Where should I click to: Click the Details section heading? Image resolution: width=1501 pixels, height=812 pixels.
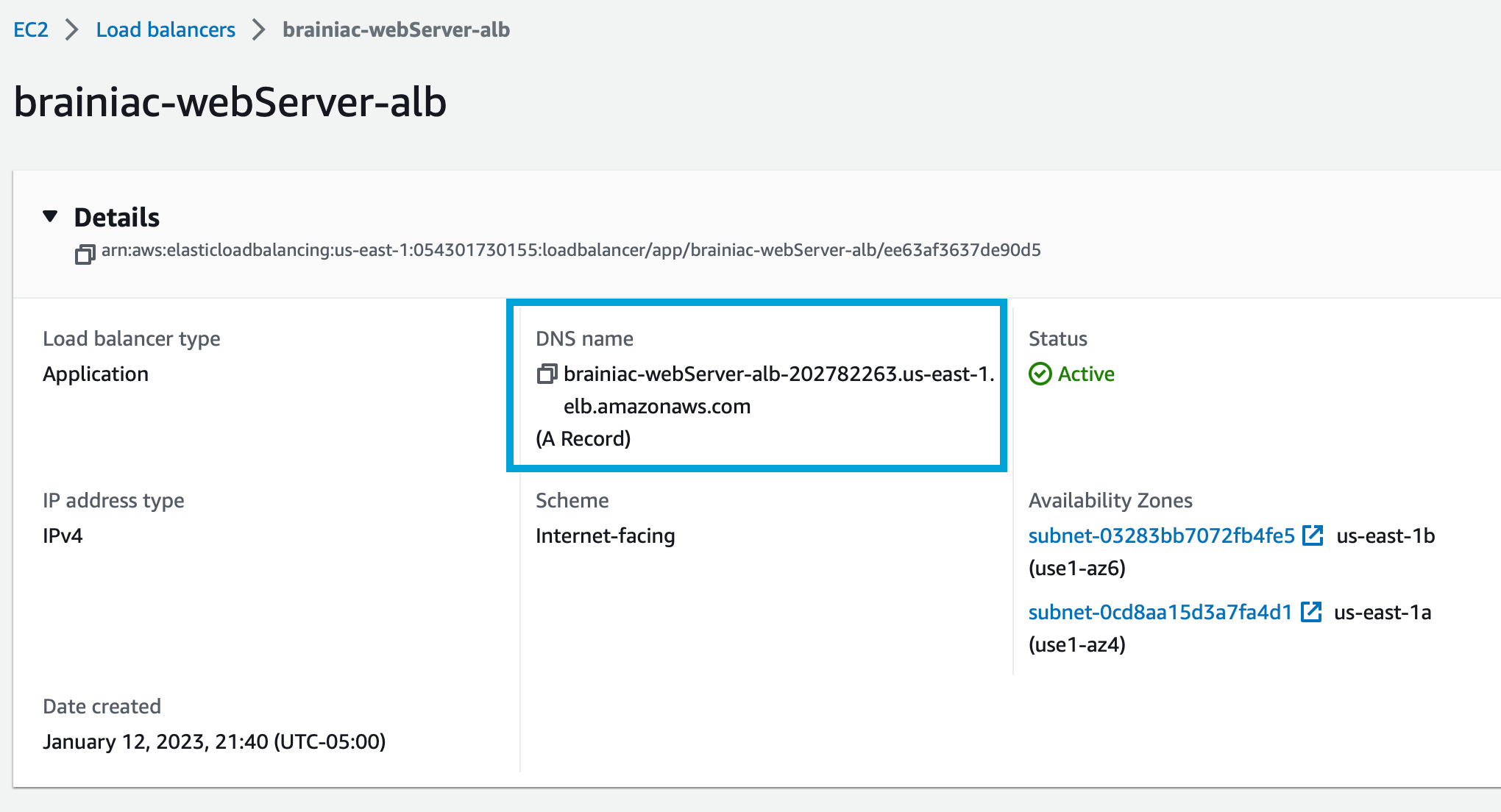point(117,217)
